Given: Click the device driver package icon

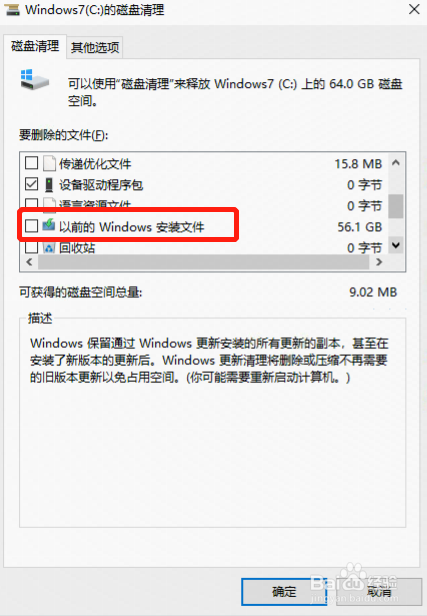Looking at the screenshot, I should pyautogui.click(x=49, y=185).
